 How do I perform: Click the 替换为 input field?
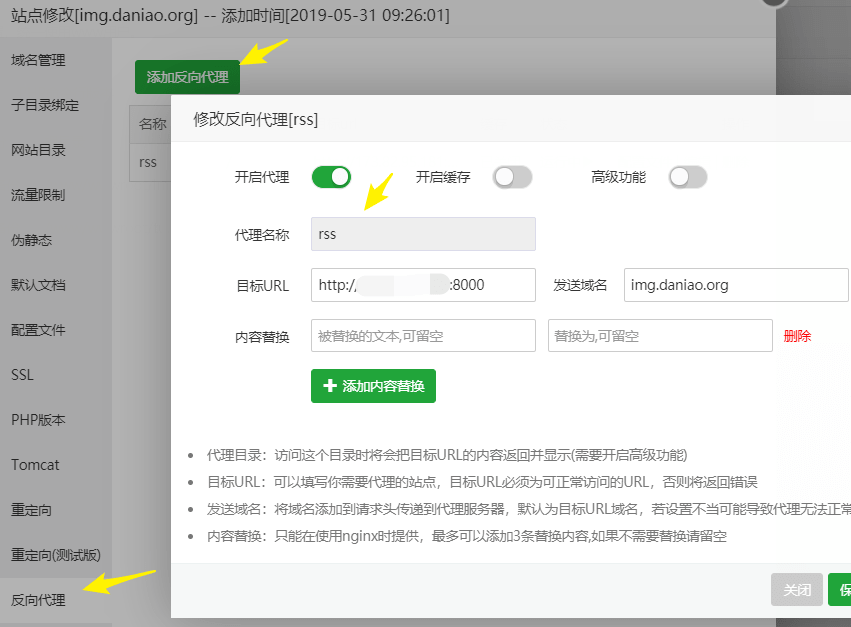pyautogui.click(x=660, y=336)
